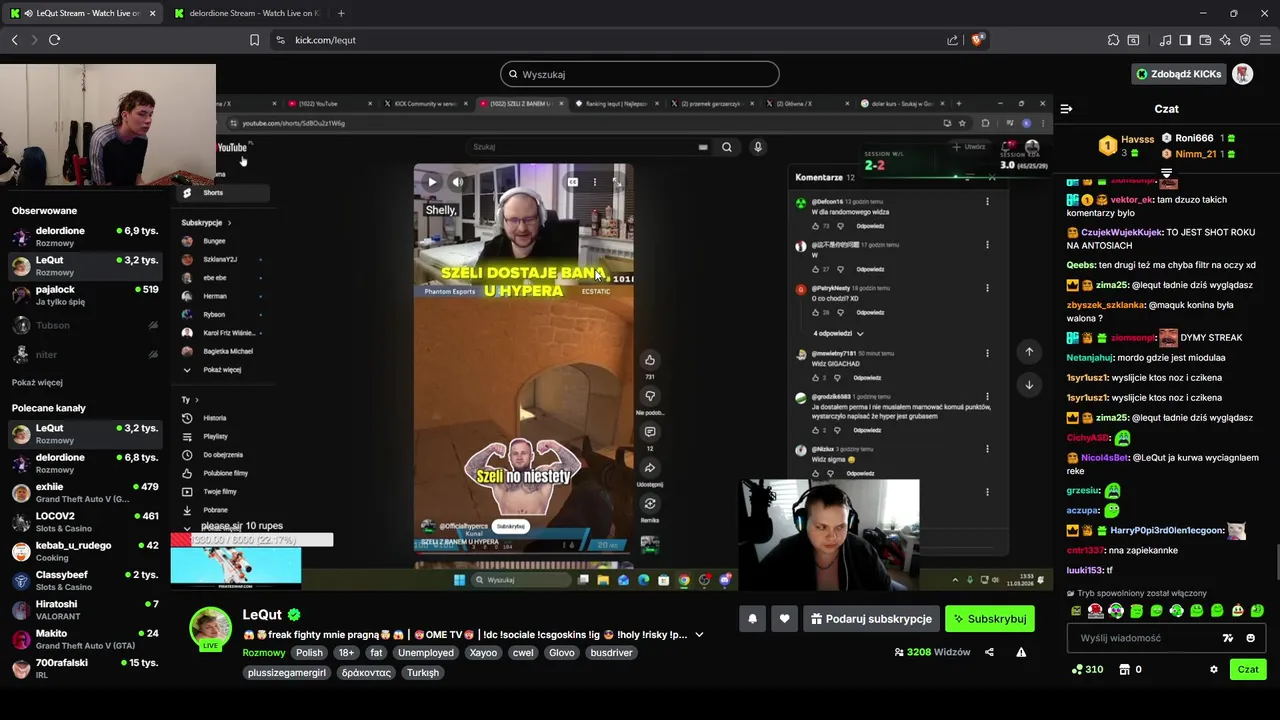Open the Brave Leo AI sparkle icon
This screenshot has width=1280, height=720.
pyautogui.click(x=1225, y=40)
